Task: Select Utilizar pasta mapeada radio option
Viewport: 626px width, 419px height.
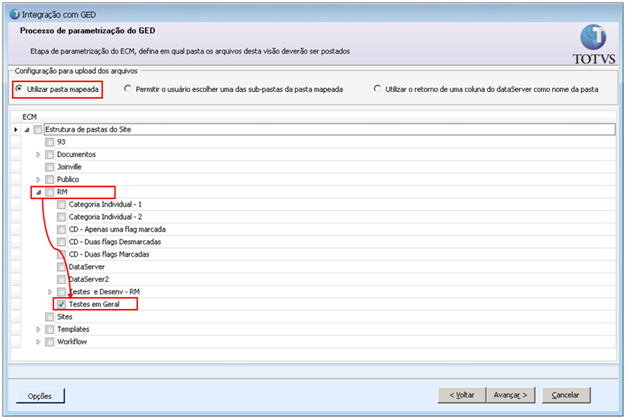Action: (x=19, y=89)
